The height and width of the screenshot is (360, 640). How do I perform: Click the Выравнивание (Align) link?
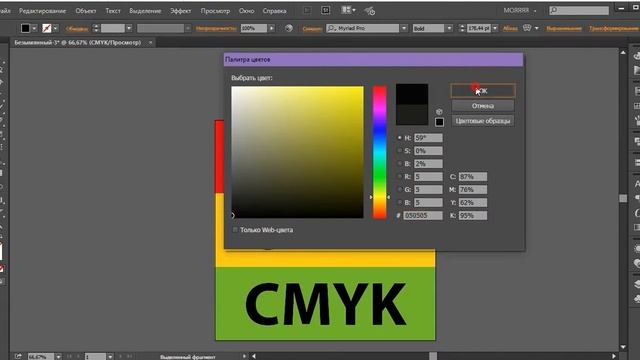[564, 29]
